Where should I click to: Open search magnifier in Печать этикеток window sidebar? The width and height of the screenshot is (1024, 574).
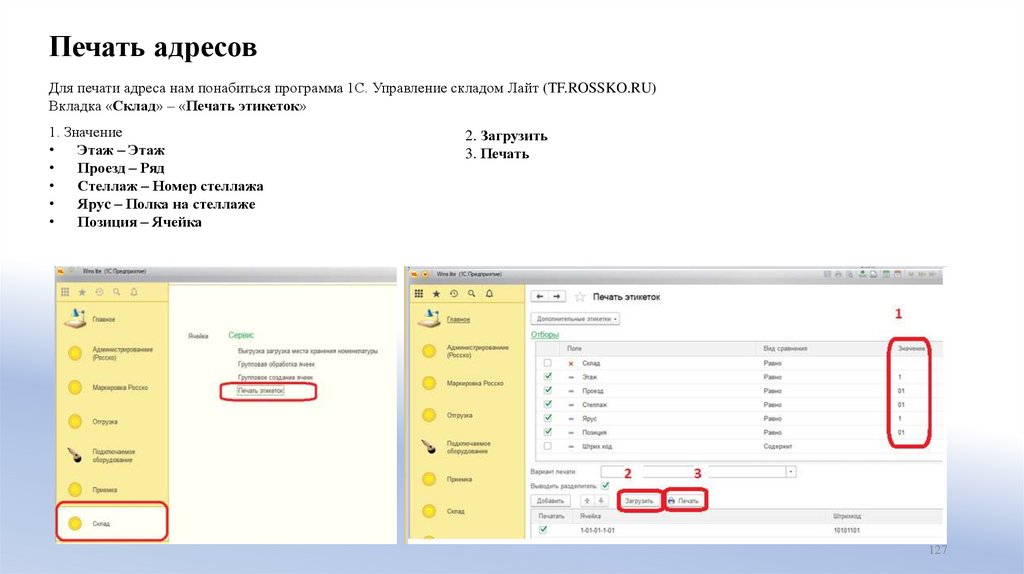click(472, 294)
